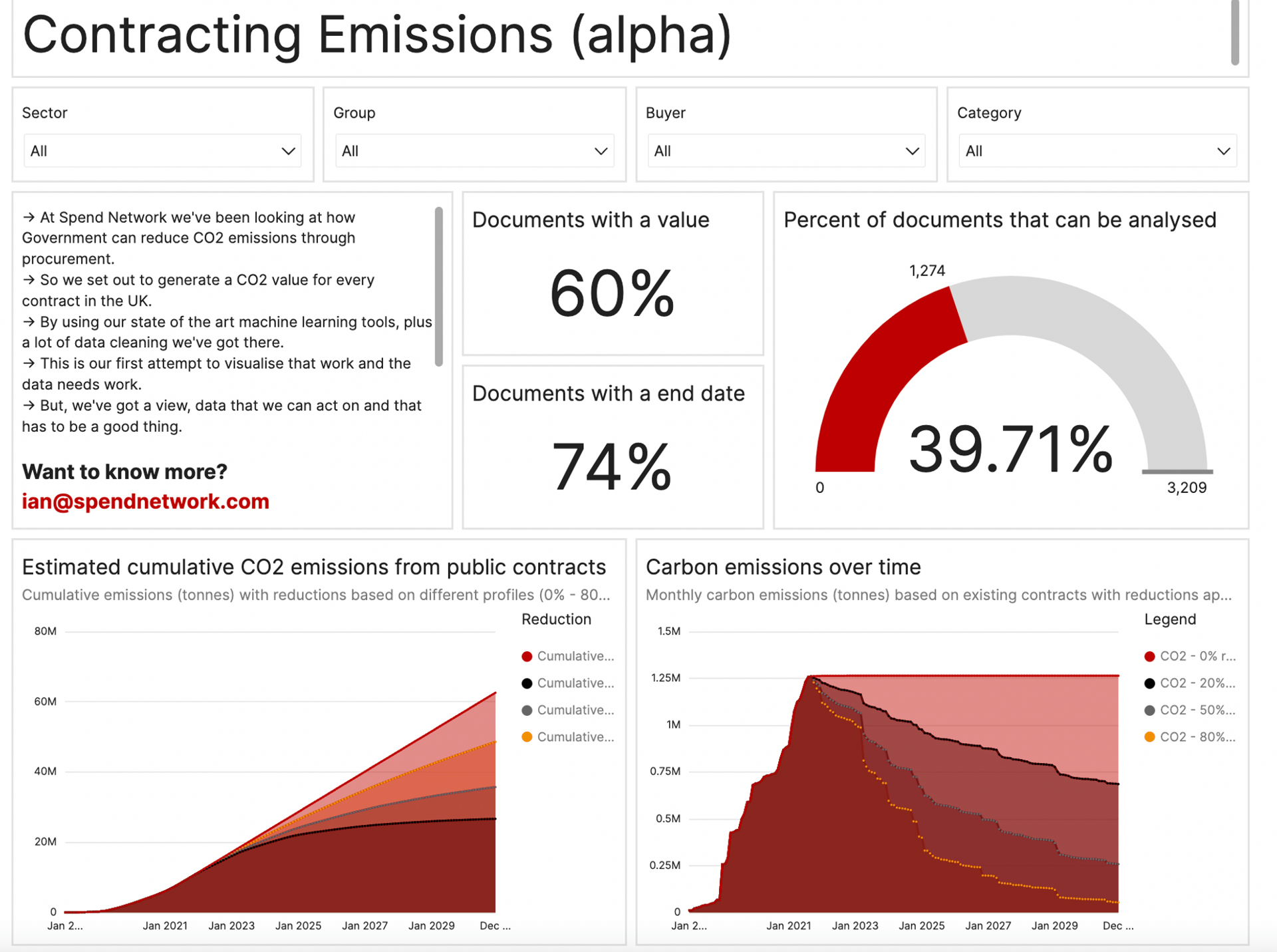Click the 'Documents with a end date' card title
1277x952 pixels.
pyautogui.click(x=609, y=394)
